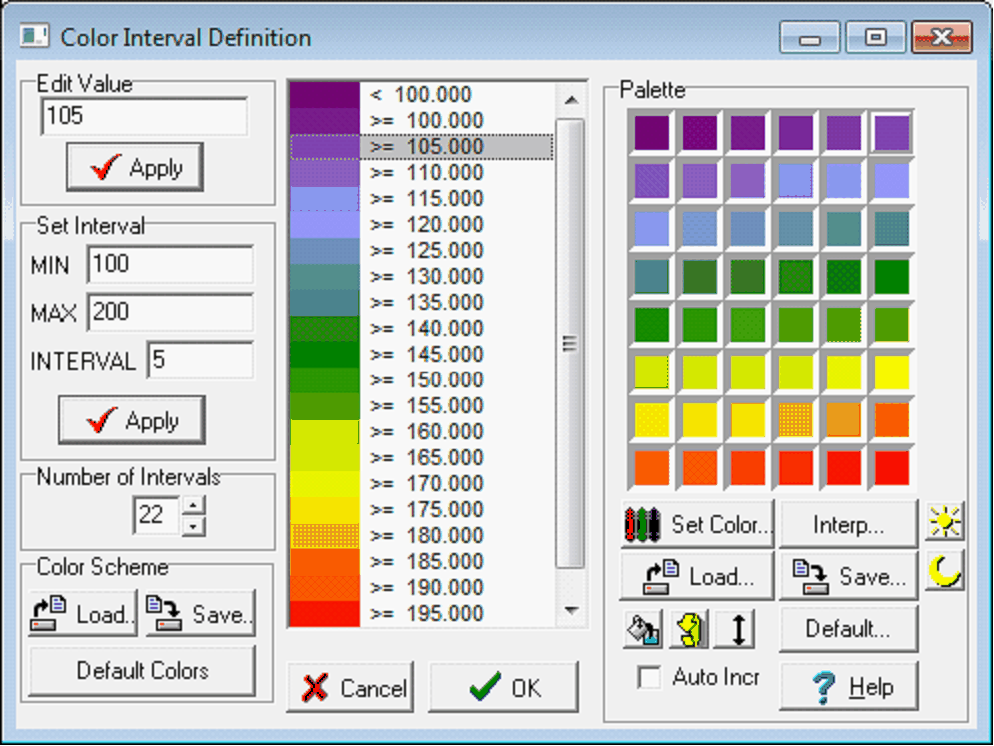
Task: Save the palette with Save button
Action: point(848,577)
